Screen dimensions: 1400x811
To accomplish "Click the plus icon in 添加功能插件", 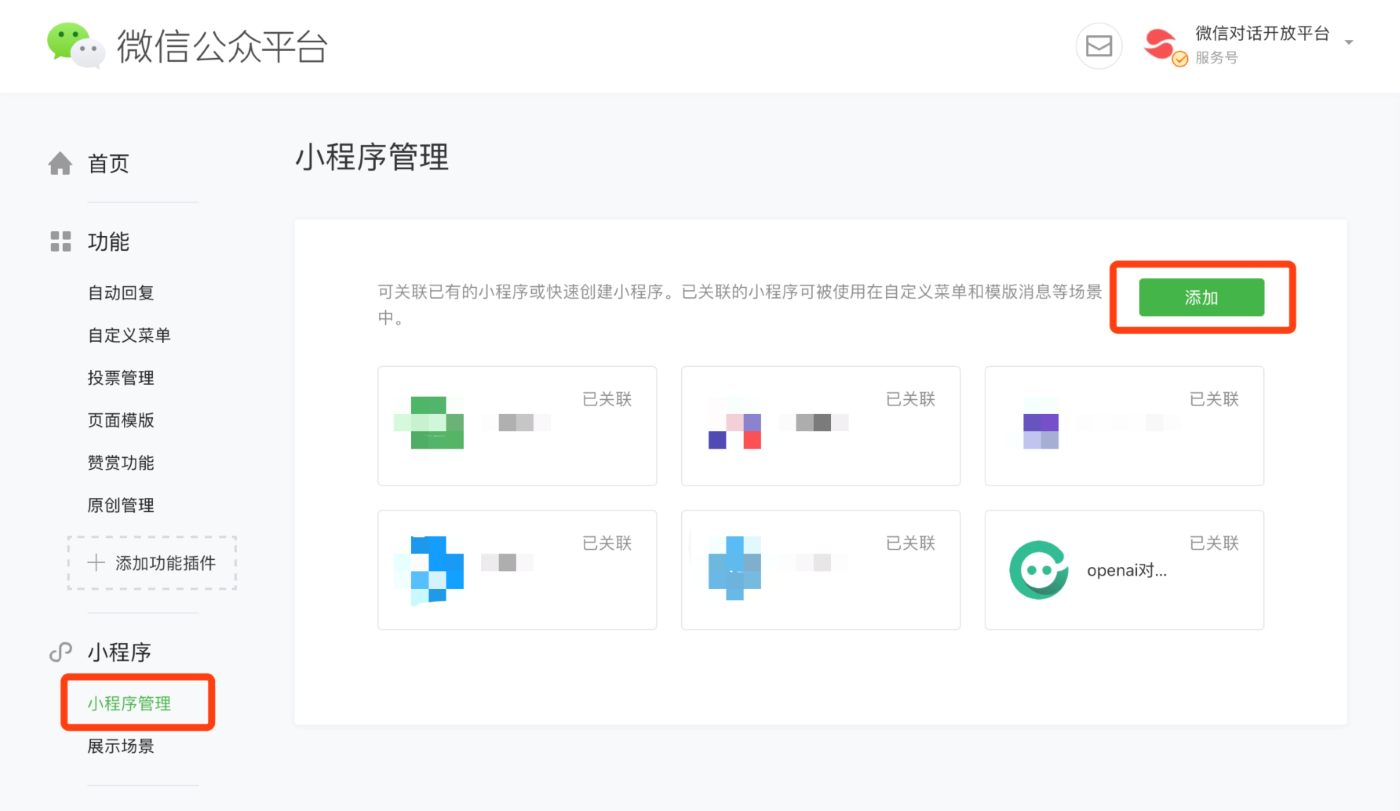I will point(96,563).
